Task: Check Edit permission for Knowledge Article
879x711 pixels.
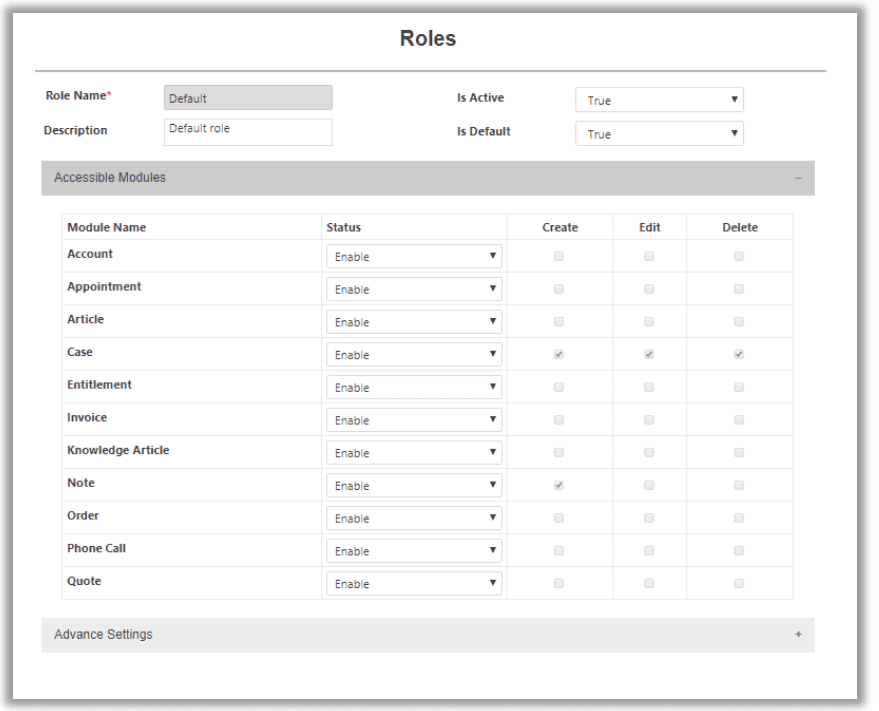Action: 649,453
